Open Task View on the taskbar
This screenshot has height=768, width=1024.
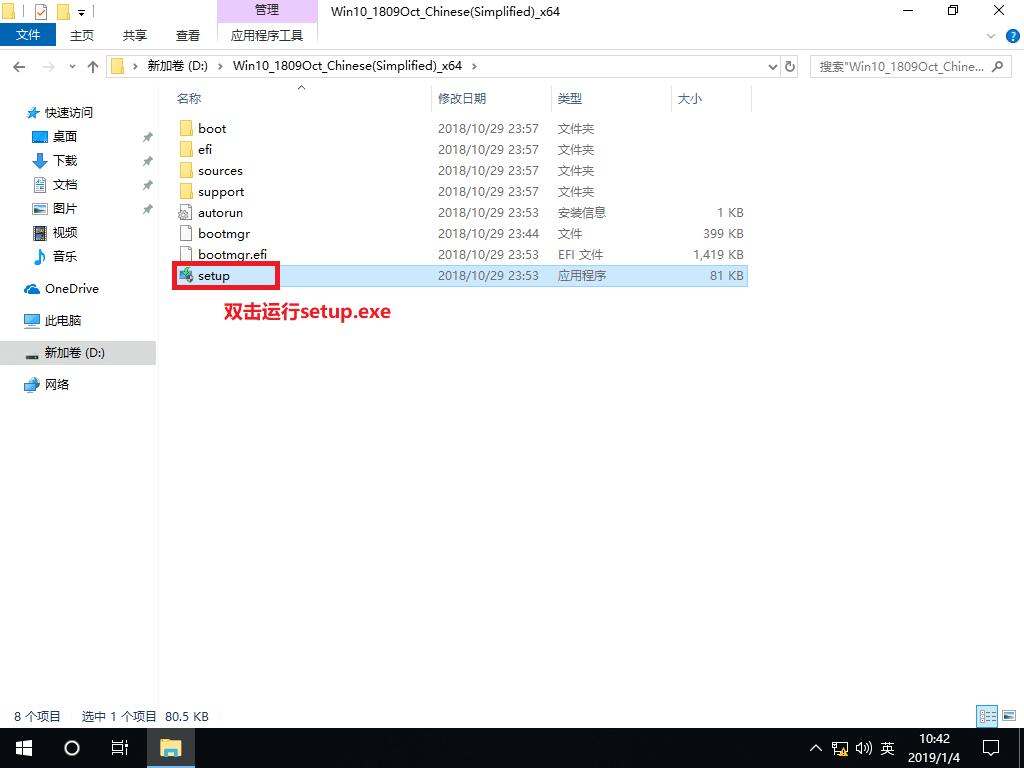tap(120, 748)
